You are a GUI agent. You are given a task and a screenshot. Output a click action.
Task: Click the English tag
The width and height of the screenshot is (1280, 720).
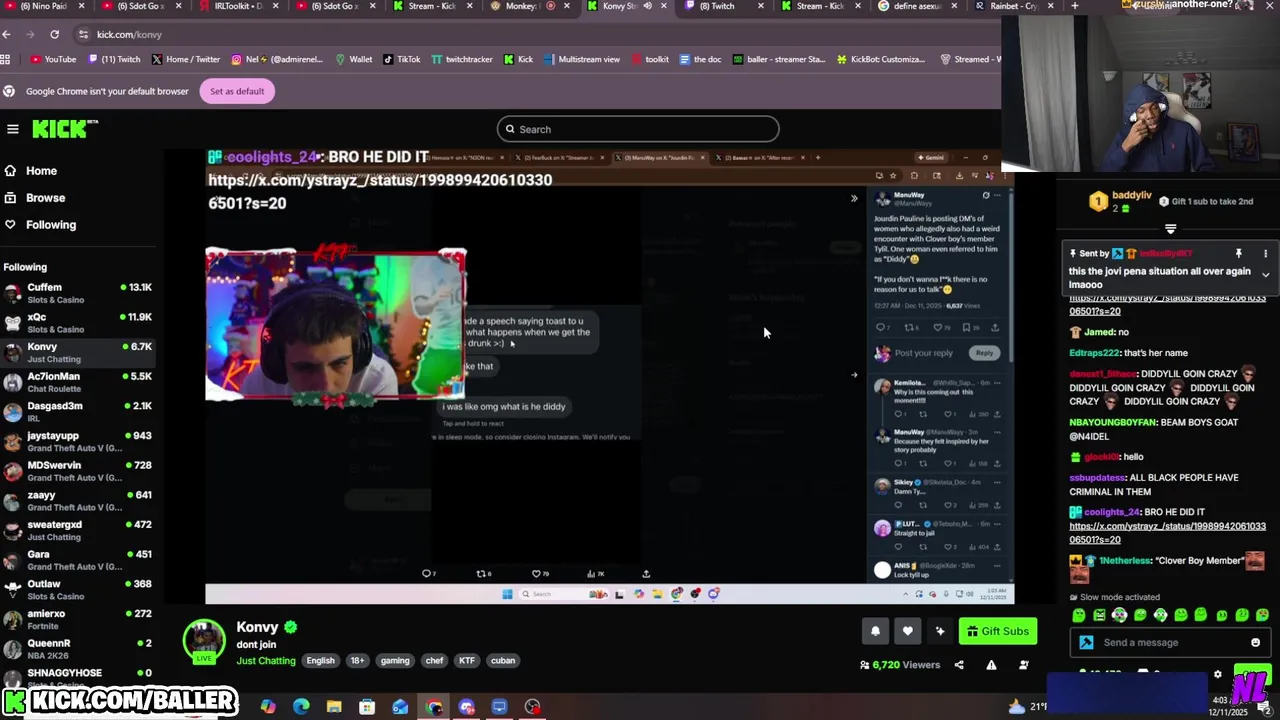(320, 660)
